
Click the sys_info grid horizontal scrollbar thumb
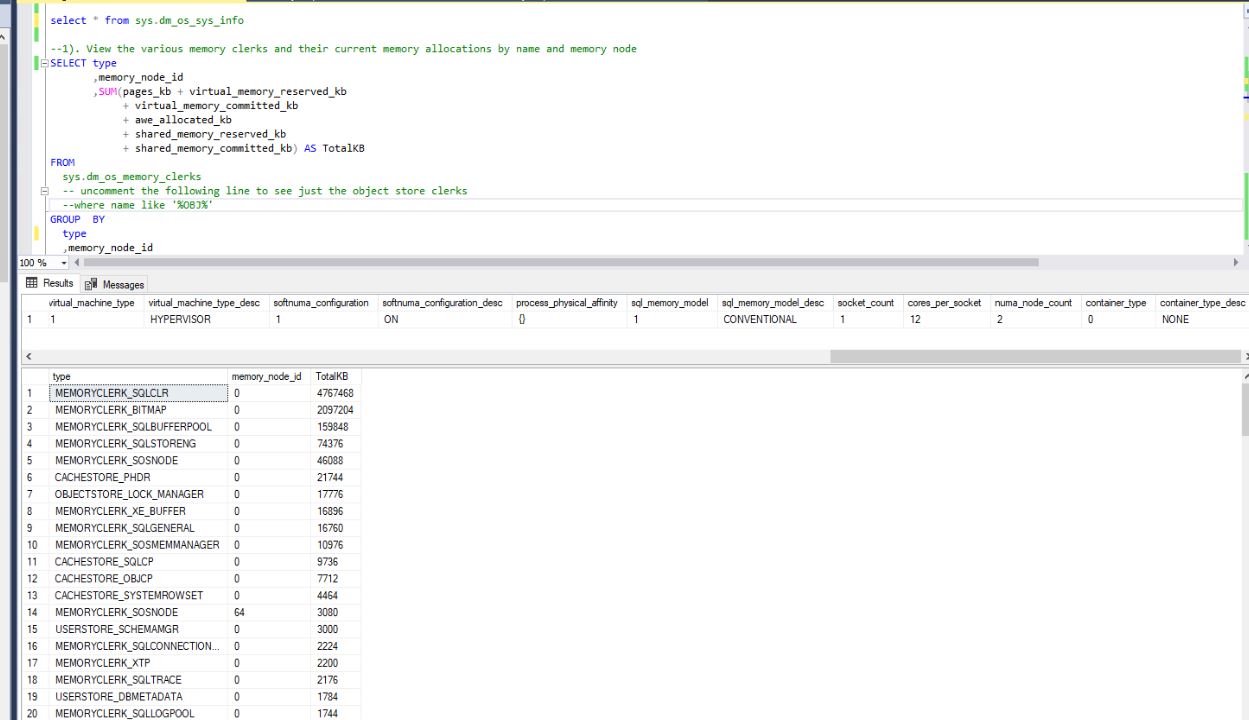[1034, 356]
